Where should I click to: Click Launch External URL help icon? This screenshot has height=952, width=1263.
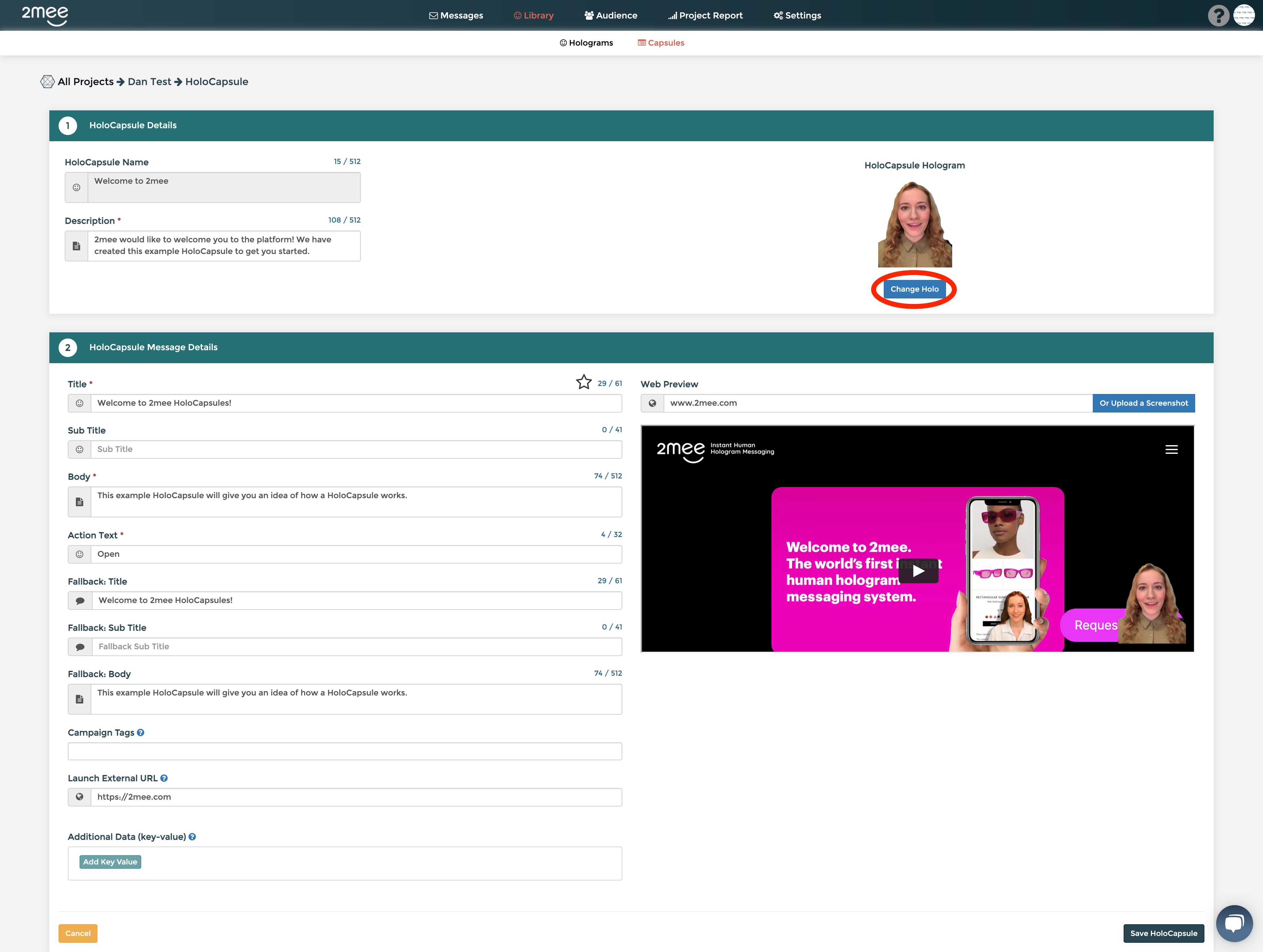(x=164, y=778)
